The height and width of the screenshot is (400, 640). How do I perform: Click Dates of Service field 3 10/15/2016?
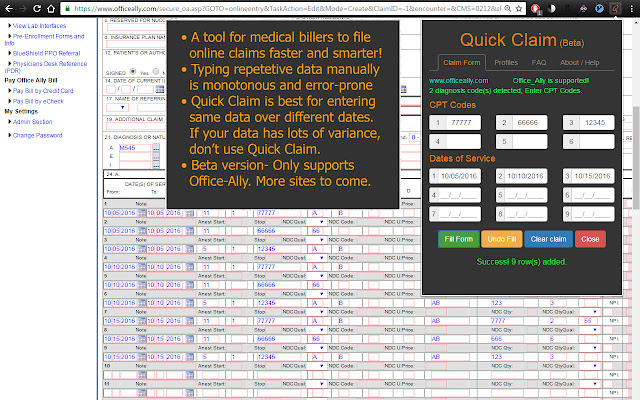[x=588, y=176]
